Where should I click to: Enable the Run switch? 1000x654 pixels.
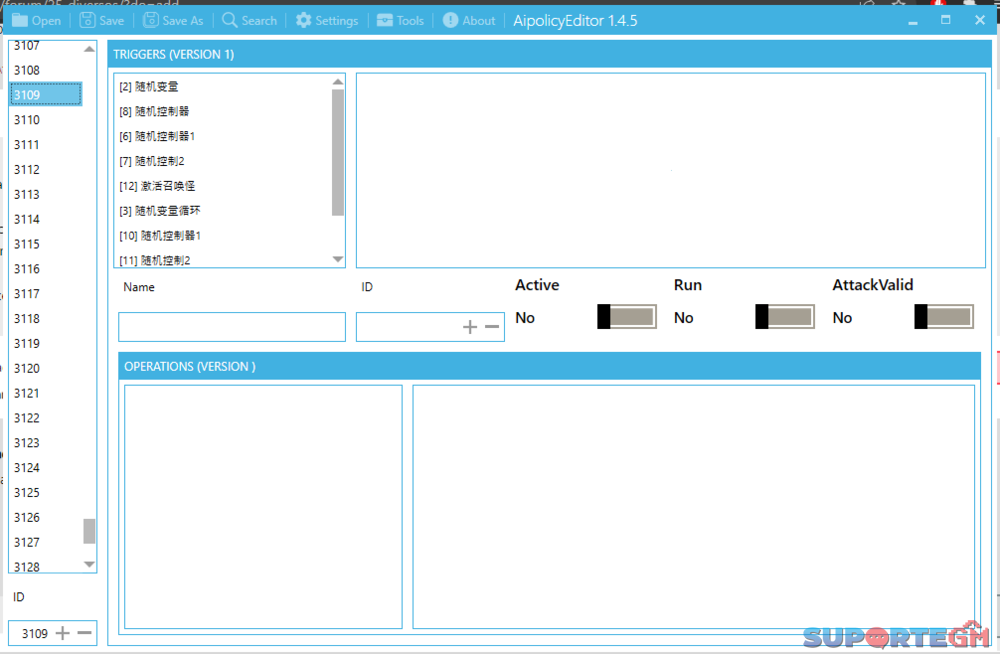click(x=784, y=317)
